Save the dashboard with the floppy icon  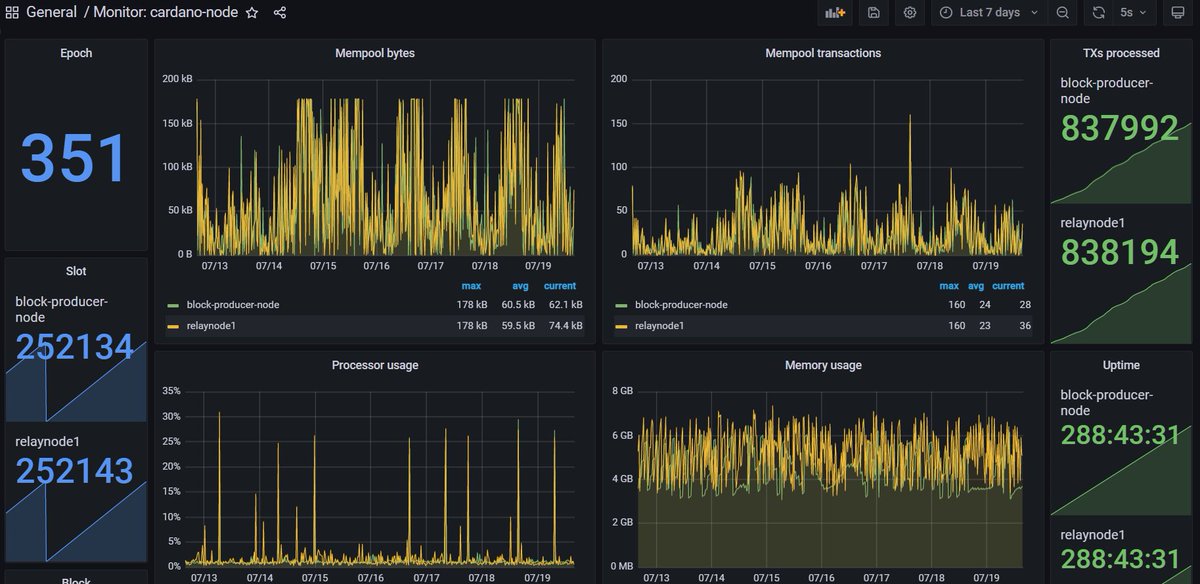[873, 13]
